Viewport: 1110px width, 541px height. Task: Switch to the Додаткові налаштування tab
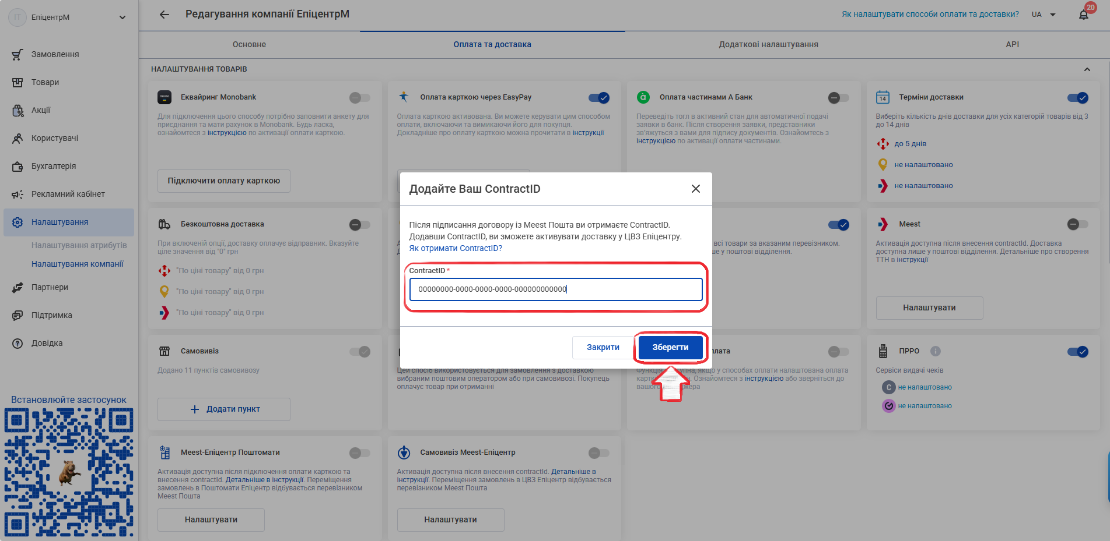pos(769,44)
